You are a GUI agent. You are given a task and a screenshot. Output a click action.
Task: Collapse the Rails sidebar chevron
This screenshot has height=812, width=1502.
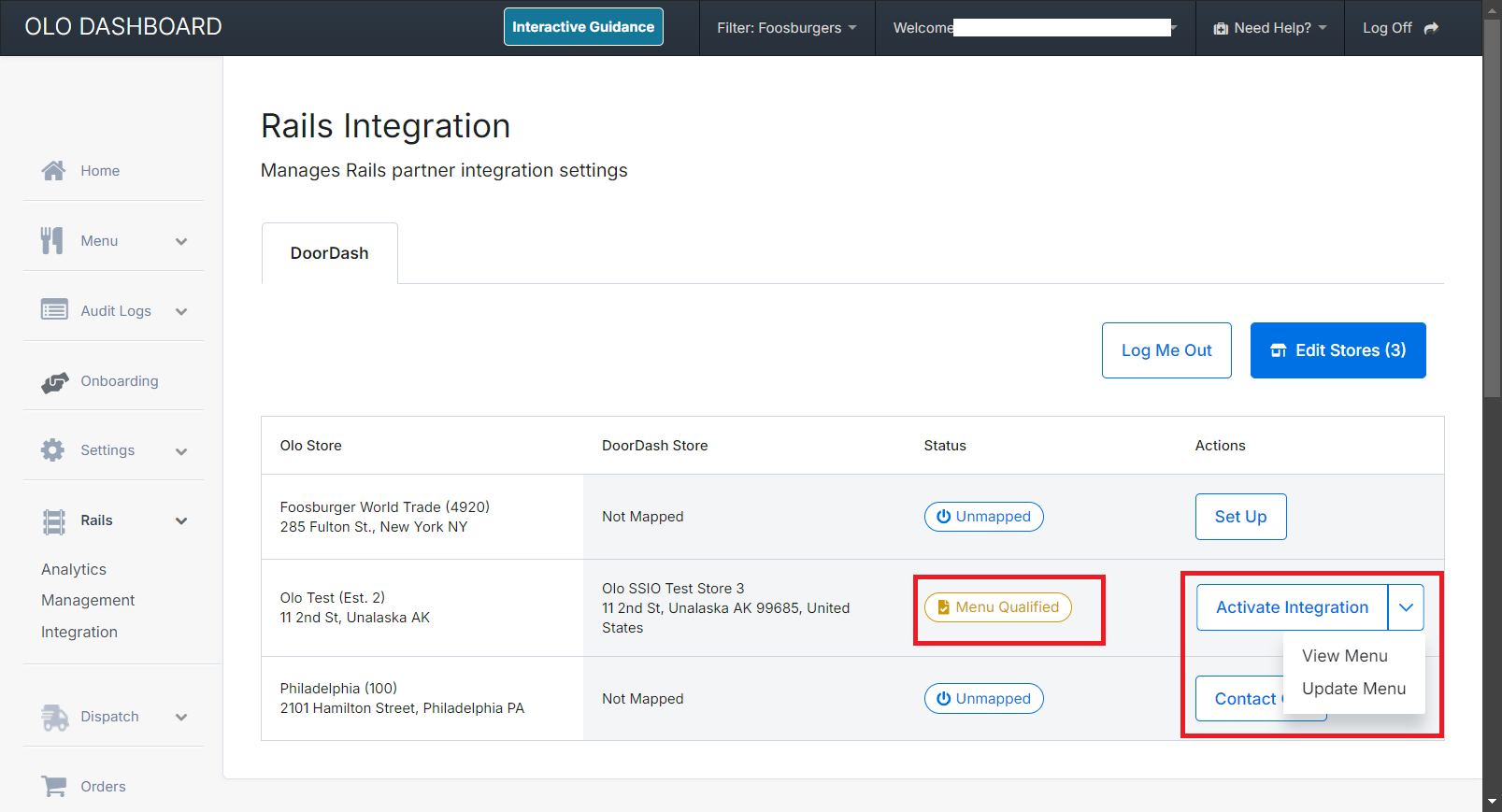click(181, 520)
